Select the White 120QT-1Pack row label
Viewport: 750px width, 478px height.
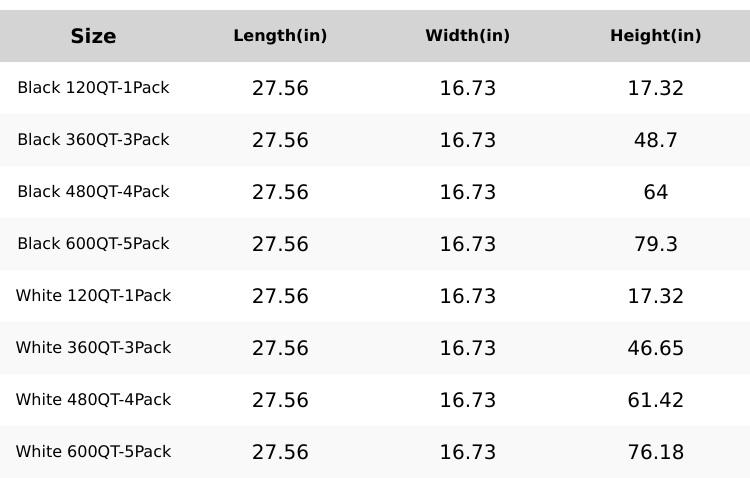93,296
